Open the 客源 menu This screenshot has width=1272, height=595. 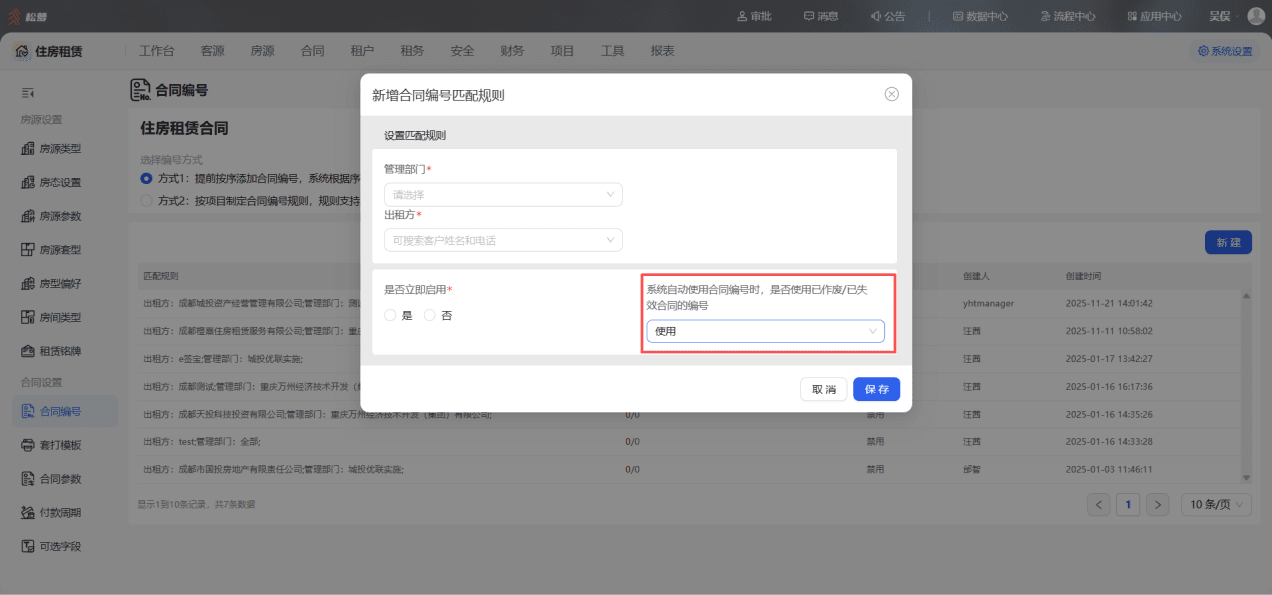point(212,51)
